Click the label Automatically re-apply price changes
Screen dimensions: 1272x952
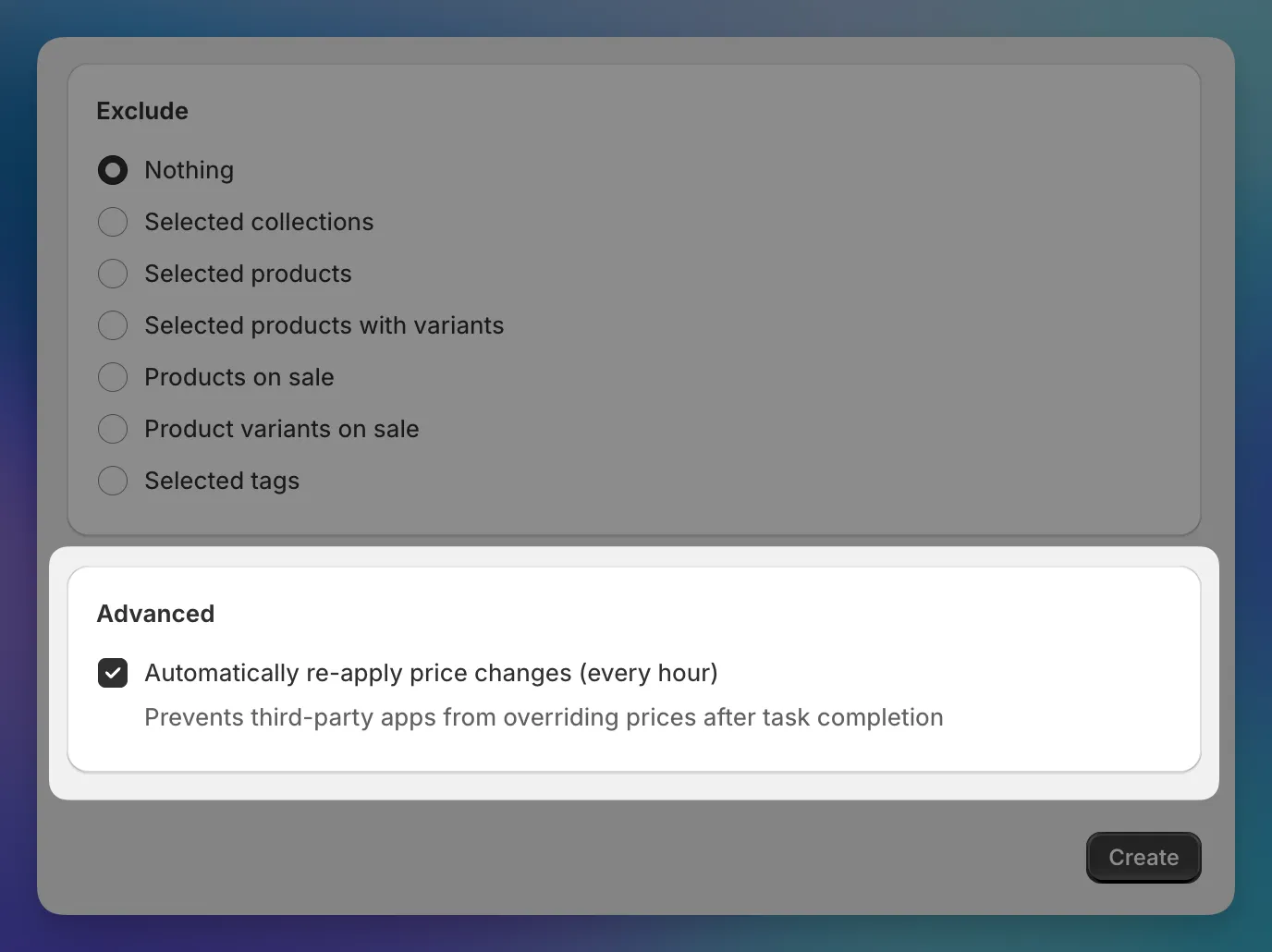pyautogui.click(x=430, y=673)
